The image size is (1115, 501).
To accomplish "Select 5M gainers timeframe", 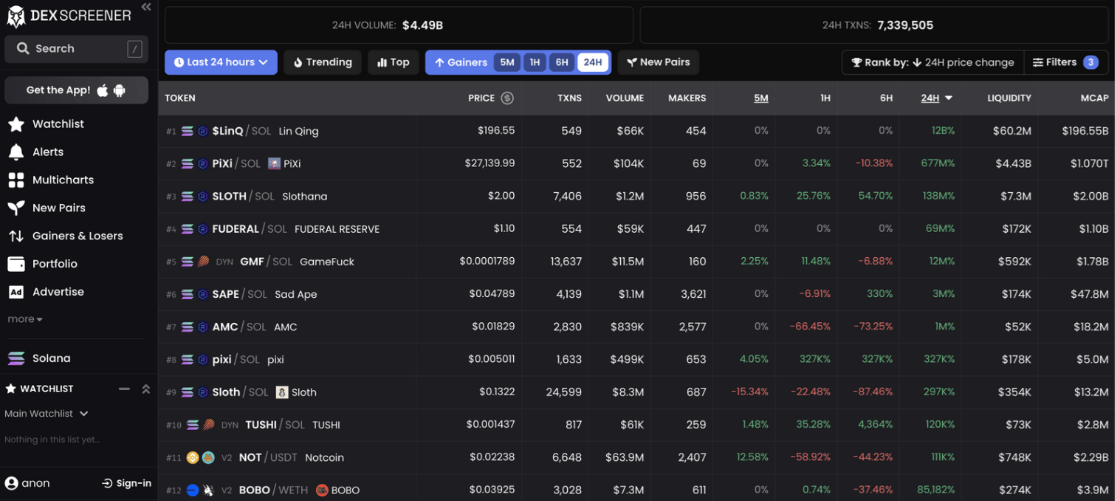I will [x=507, y=63].
